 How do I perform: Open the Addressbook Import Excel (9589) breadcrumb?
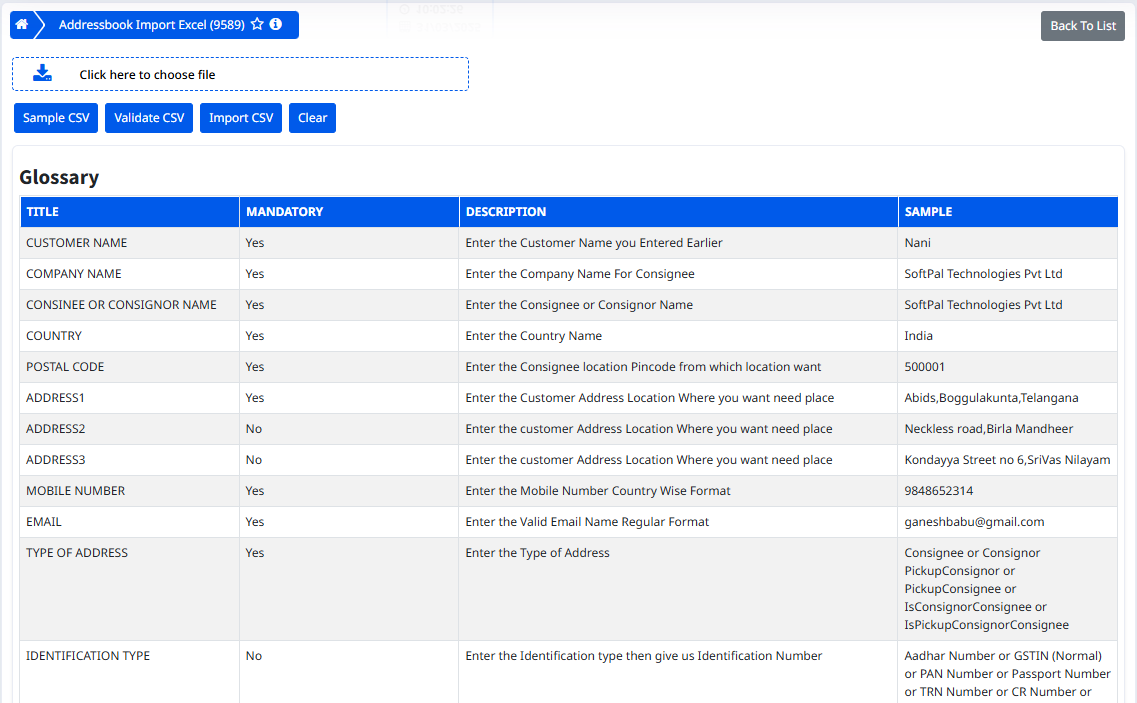[152, 25]
